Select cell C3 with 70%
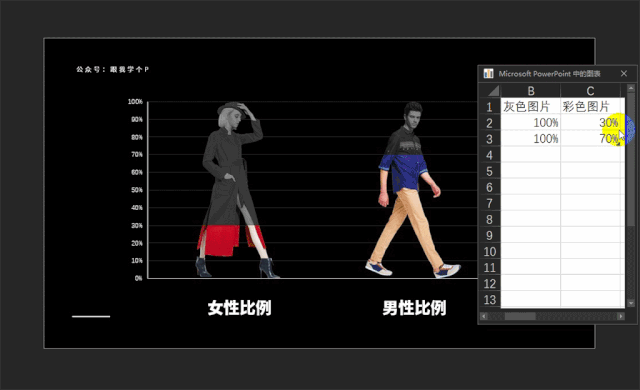640x390 pixels. 590,138
